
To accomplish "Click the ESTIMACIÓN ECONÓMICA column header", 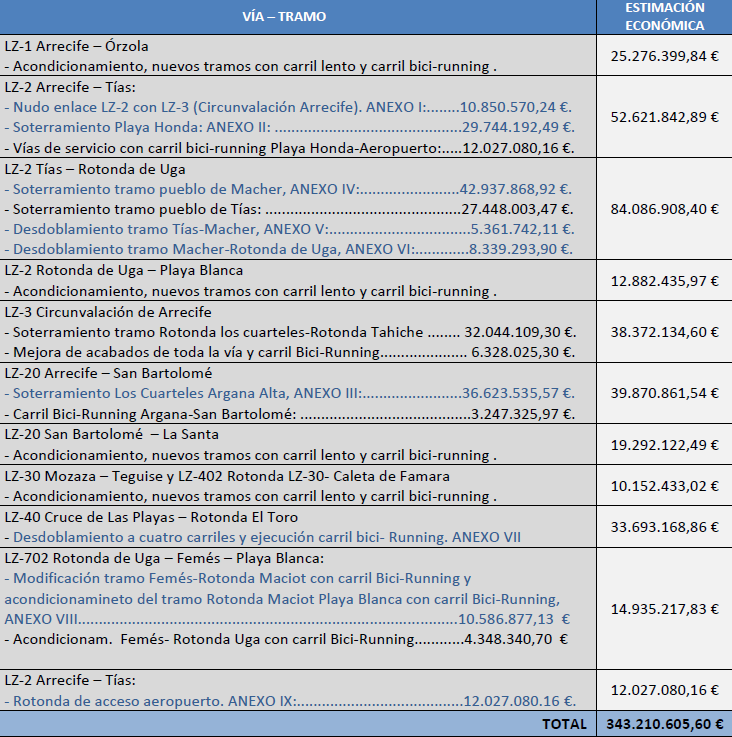I will [x=664, y=16].
